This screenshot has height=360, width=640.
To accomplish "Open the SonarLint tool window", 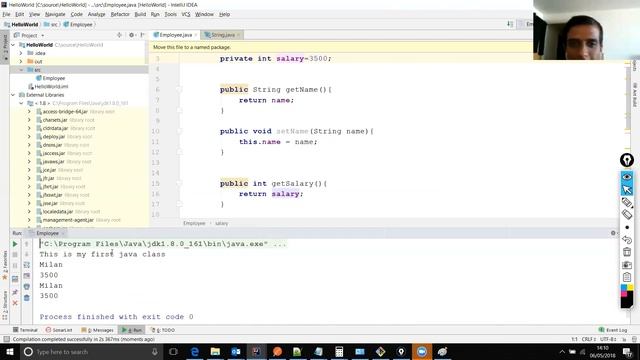I will click(59, 330).
